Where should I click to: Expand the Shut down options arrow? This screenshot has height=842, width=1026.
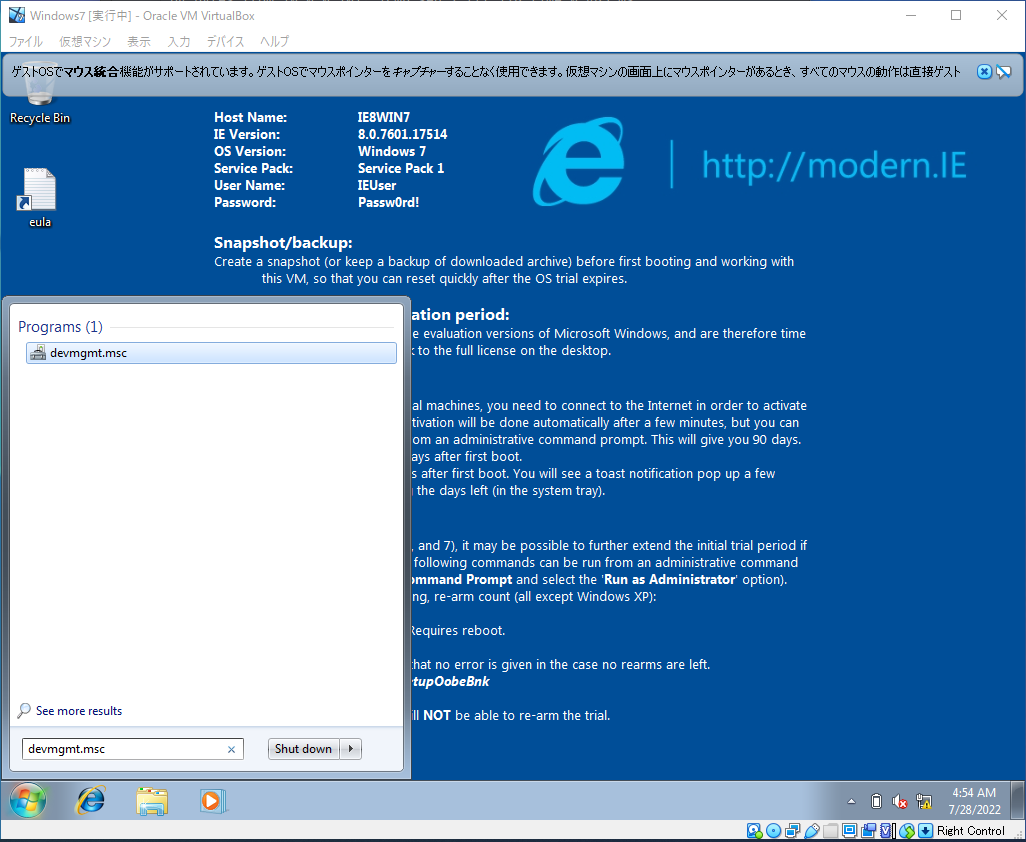click(x=351, y=749)
